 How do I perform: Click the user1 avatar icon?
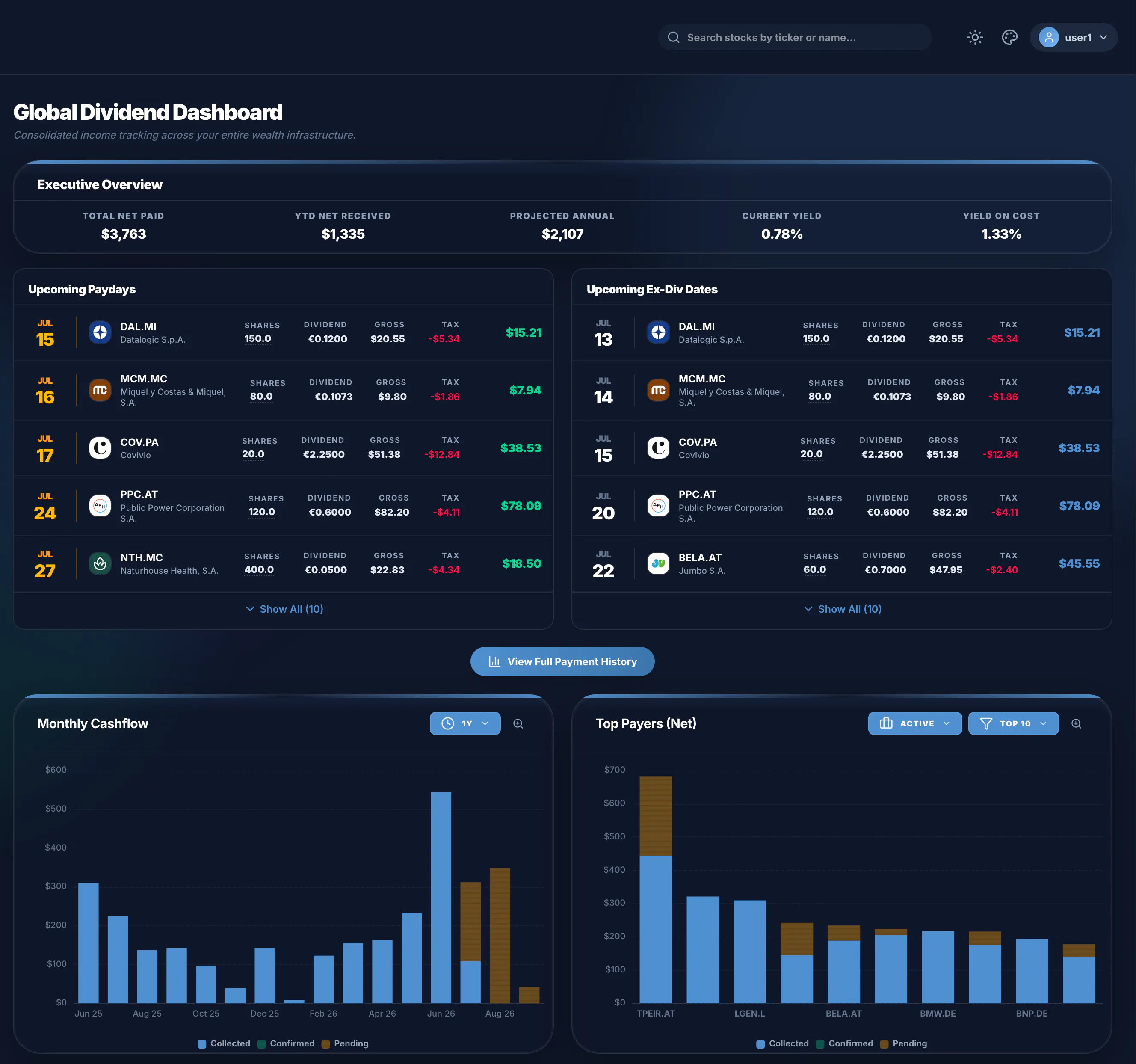coord(1049,37)
